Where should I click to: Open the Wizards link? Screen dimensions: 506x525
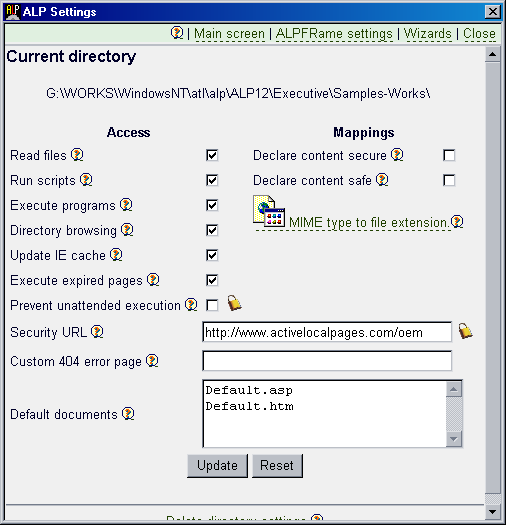click(x=428, y=33)
